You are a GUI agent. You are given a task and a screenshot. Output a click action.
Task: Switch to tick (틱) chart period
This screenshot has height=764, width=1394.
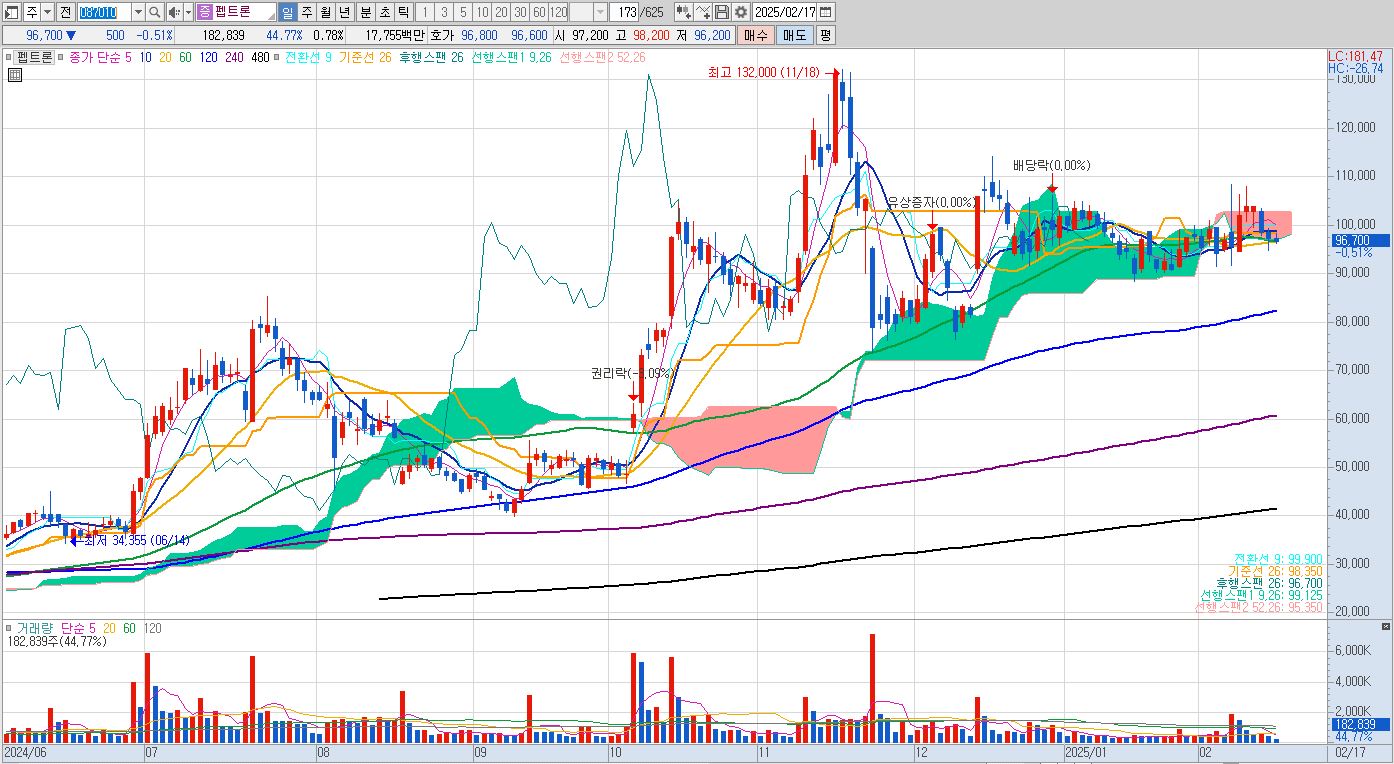click(402, 12)
